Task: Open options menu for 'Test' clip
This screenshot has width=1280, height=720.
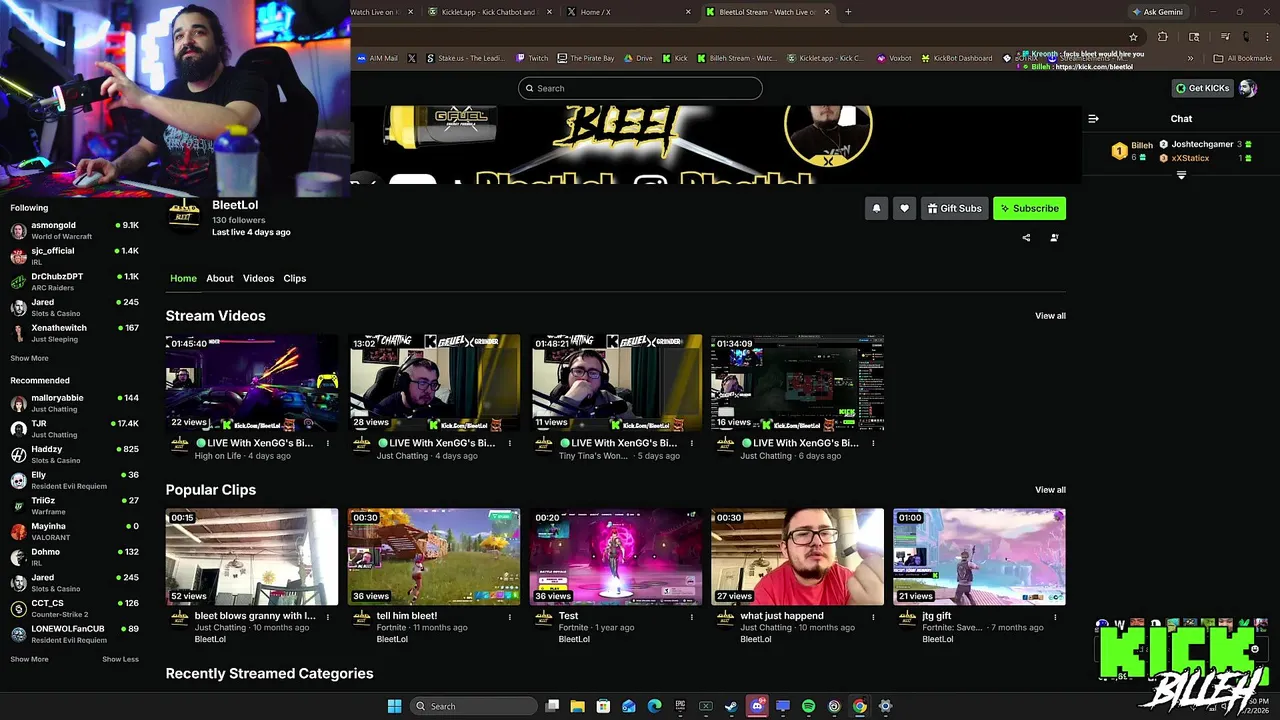Action: click(x=691, y=617)
